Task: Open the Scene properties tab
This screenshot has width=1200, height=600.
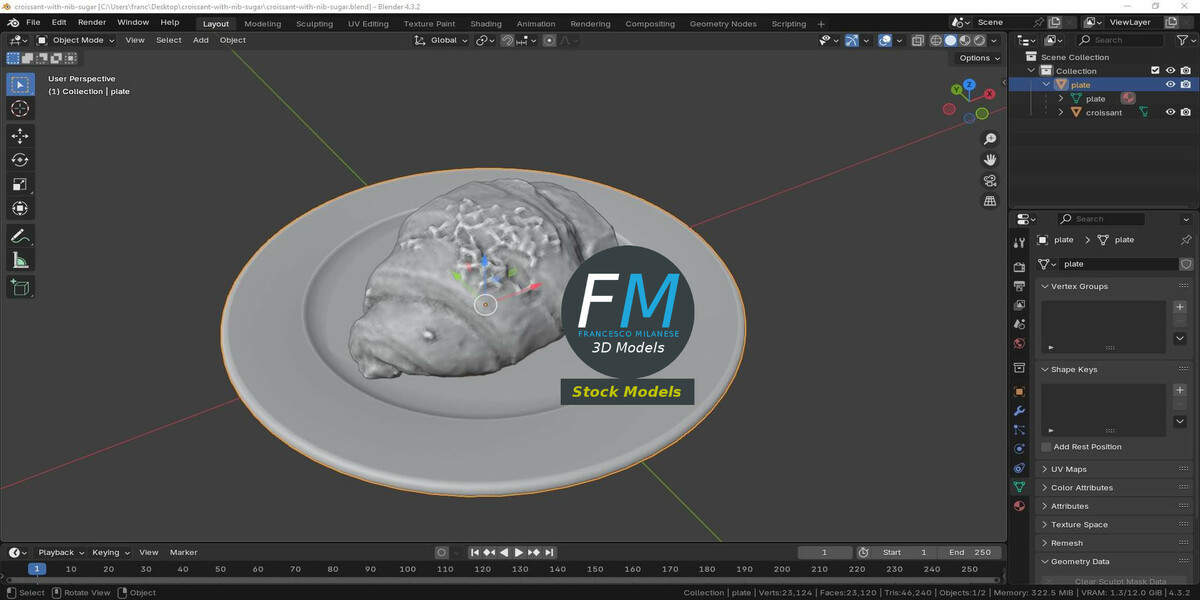Action: click(x=1019, y=324)
